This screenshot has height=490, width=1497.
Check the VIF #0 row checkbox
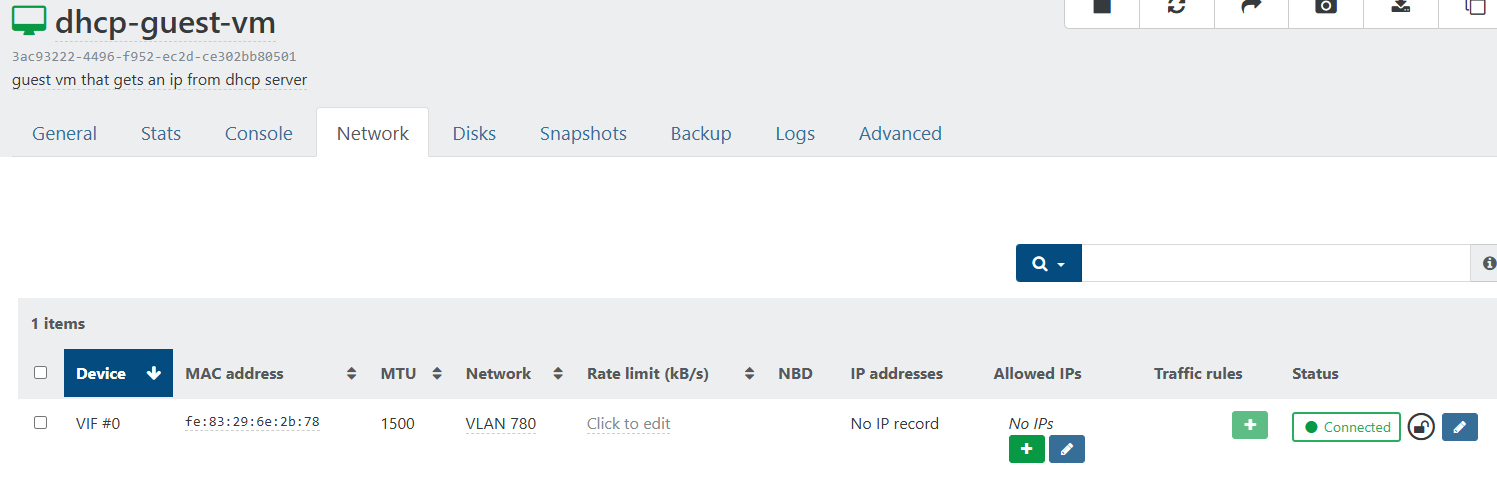(x=41, y=423)
